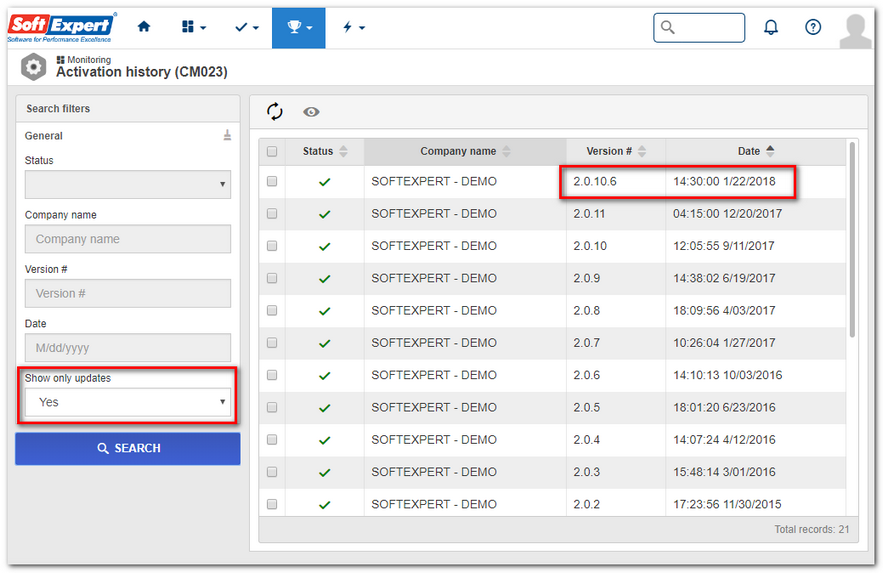
Task: Click the status checkmark for version 2.0.11
Action: pyautogui.click(x=324, y=214)
